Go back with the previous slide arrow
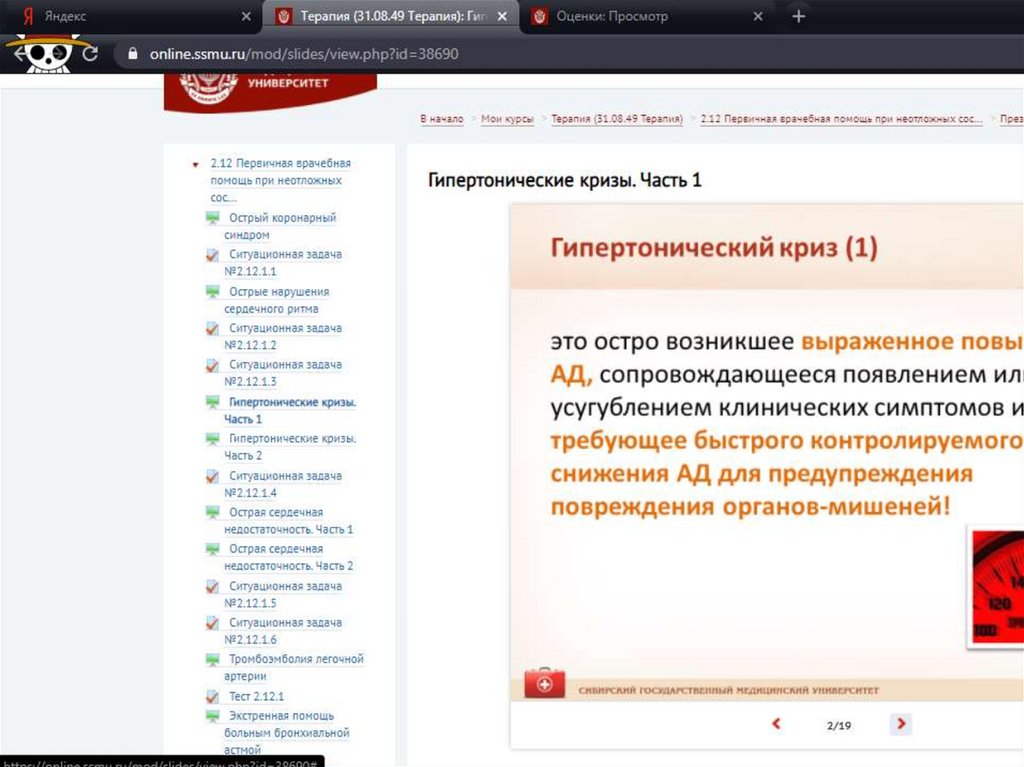1024x767 pixels. click(776, 724)
